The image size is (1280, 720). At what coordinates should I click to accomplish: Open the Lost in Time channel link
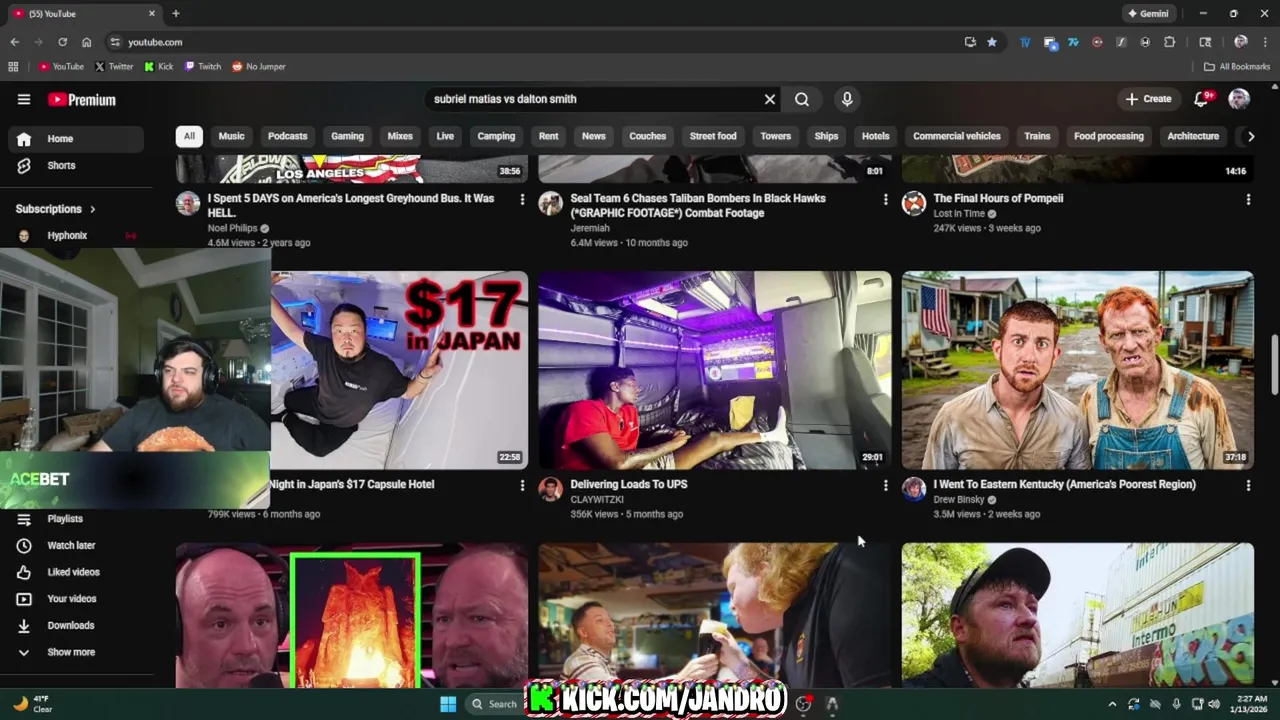point(959,213)
